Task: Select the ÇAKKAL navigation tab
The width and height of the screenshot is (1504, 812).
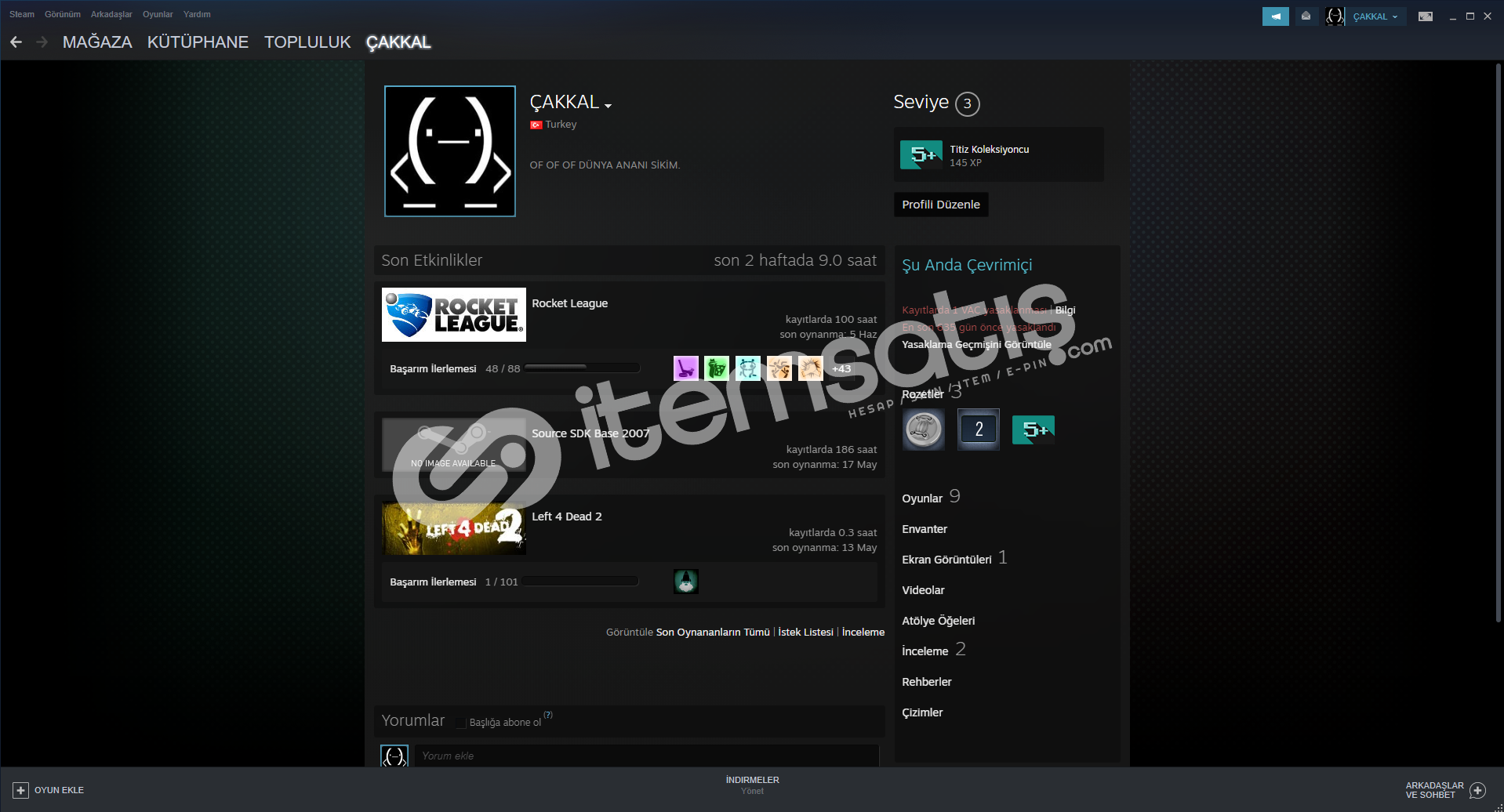Action: coord(398,42)
